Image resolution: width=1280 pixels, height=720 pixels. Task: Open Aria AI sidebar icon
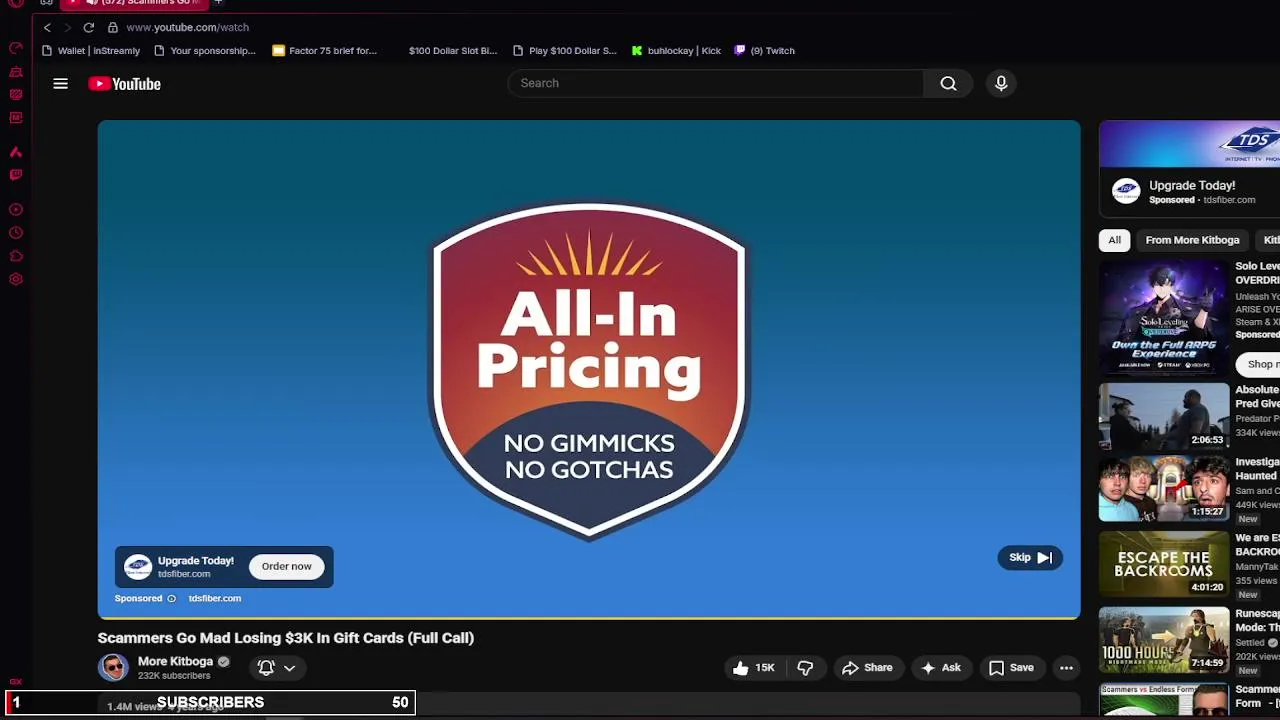(x=16, y=151)
